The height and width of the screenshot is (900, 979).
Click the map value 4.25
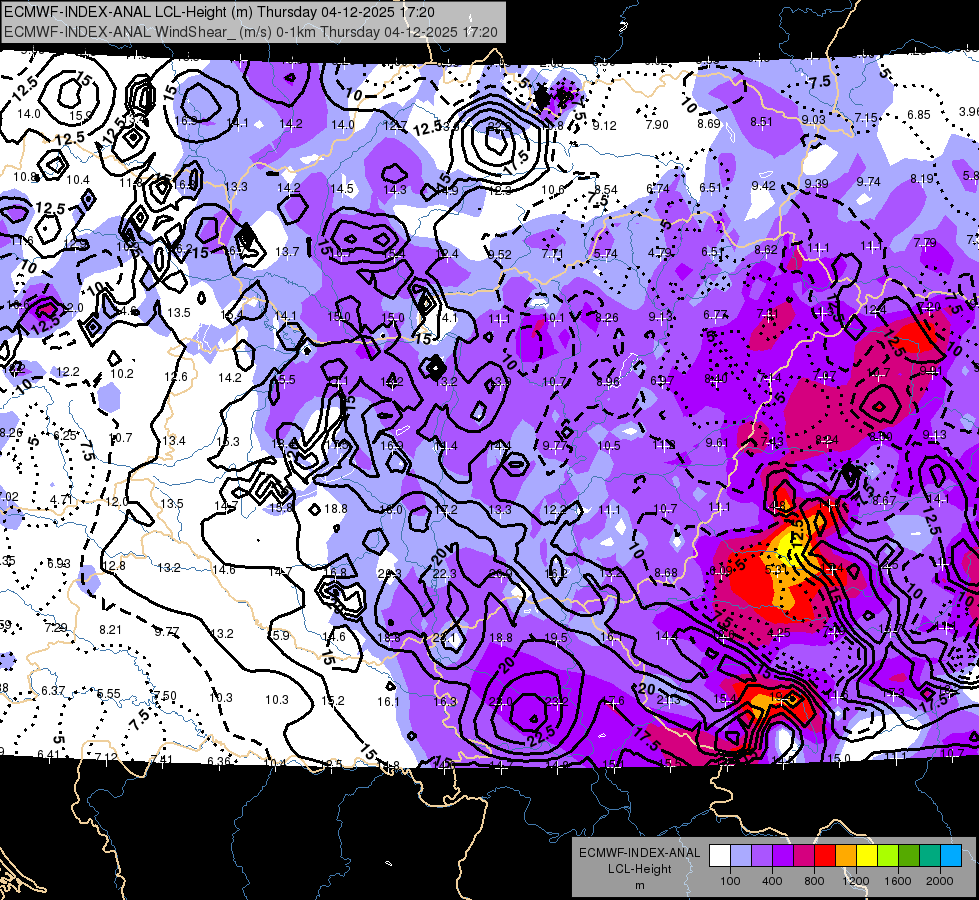[x=779, y=633]
